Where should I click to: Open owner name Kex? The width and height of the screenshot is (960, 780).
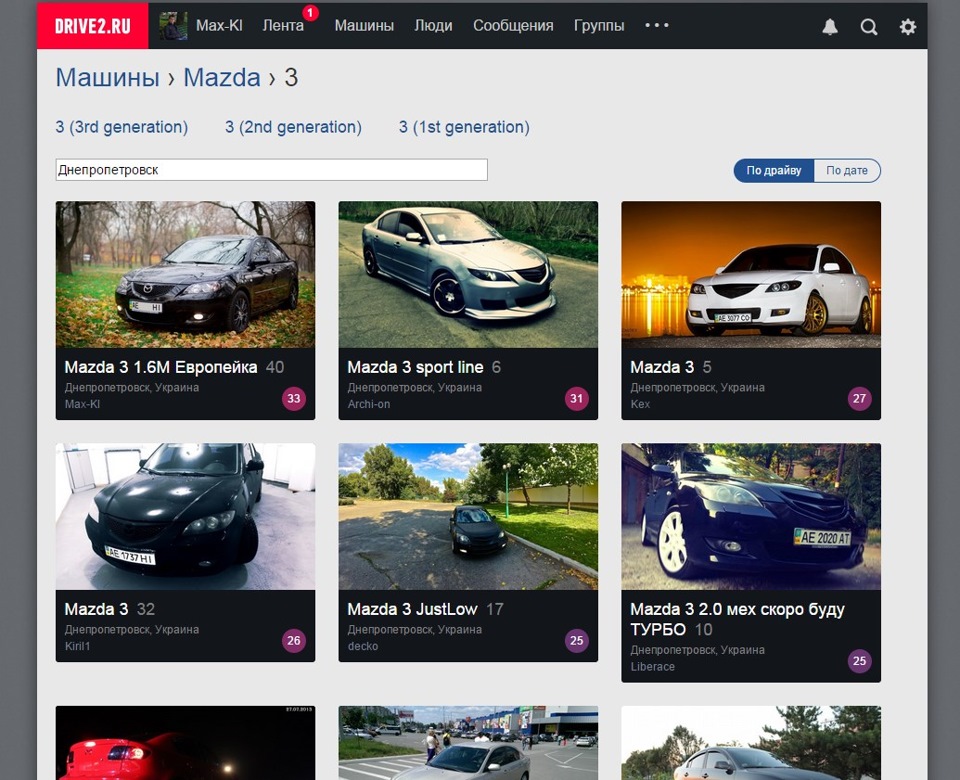pos(640,404)
